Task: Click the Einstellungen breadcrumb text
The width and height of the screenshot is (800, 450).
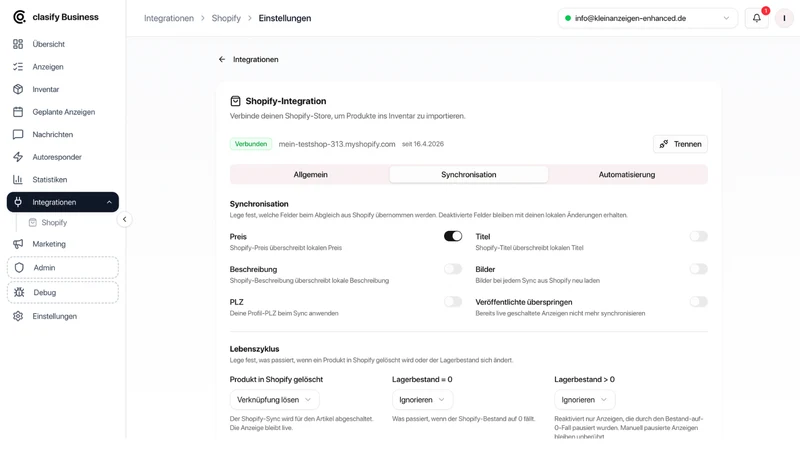Action: [285, 18]
